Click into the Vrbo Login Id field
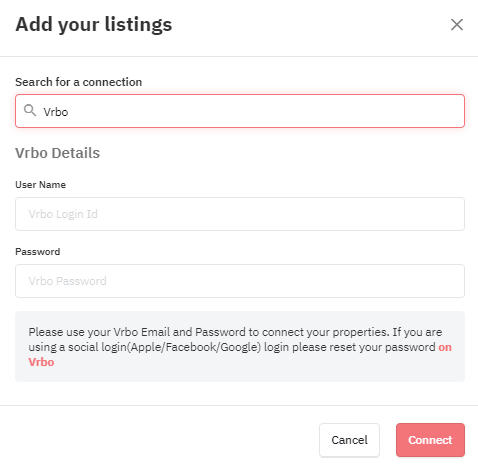 240,214
